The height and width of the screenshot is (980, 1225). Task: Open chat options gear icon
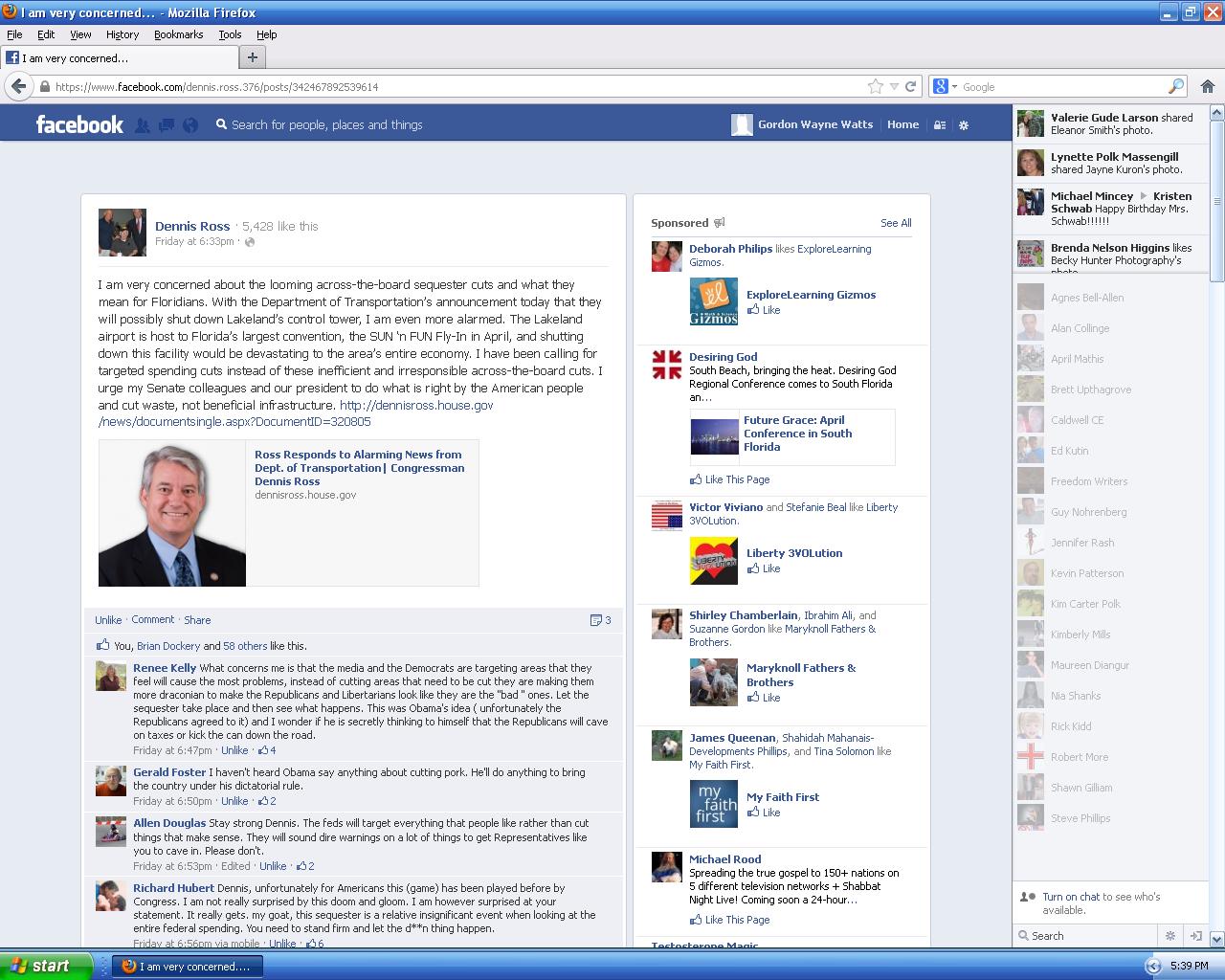[1169, 936]
